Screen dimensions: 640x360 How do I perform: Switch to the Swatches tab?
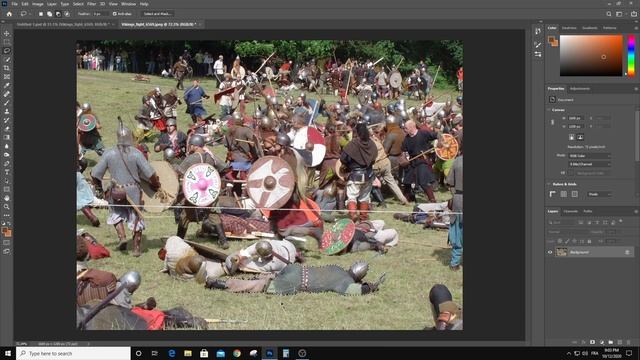click(569, 28)
